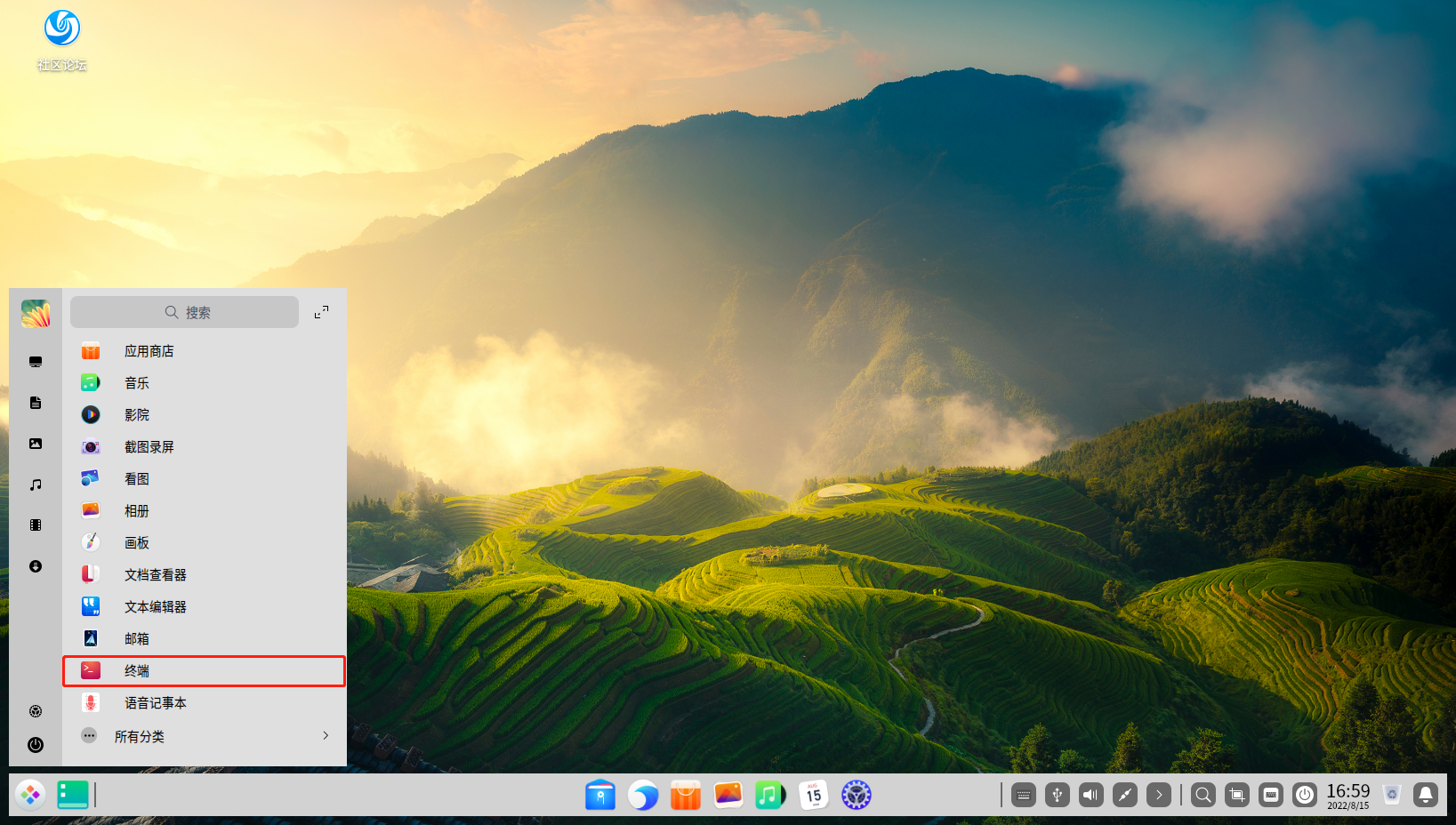Start 截图录屏 from the launcher
The height and width of the screenshot is (825, 1456).
204,447
